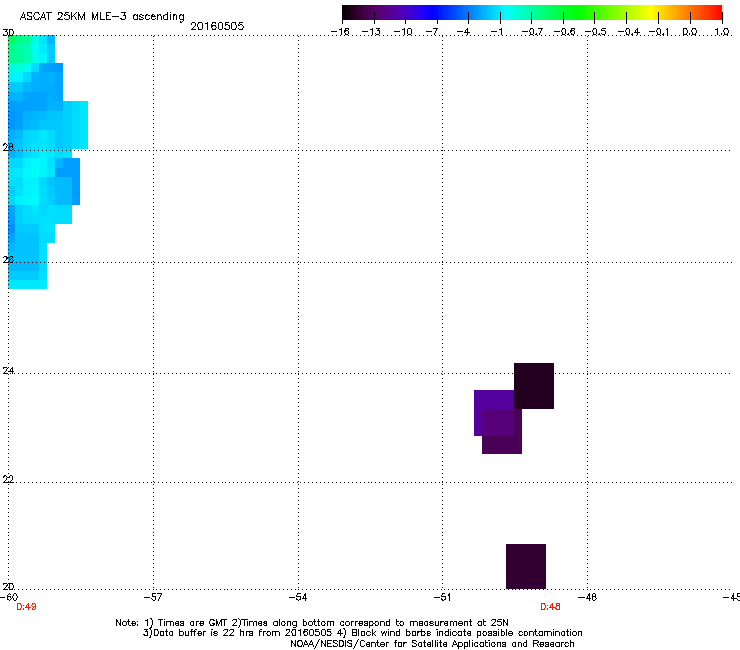Click the longitude label -51
Image resolution: width=740 pixels, height=650 pixels.
[x=442, y=597]
